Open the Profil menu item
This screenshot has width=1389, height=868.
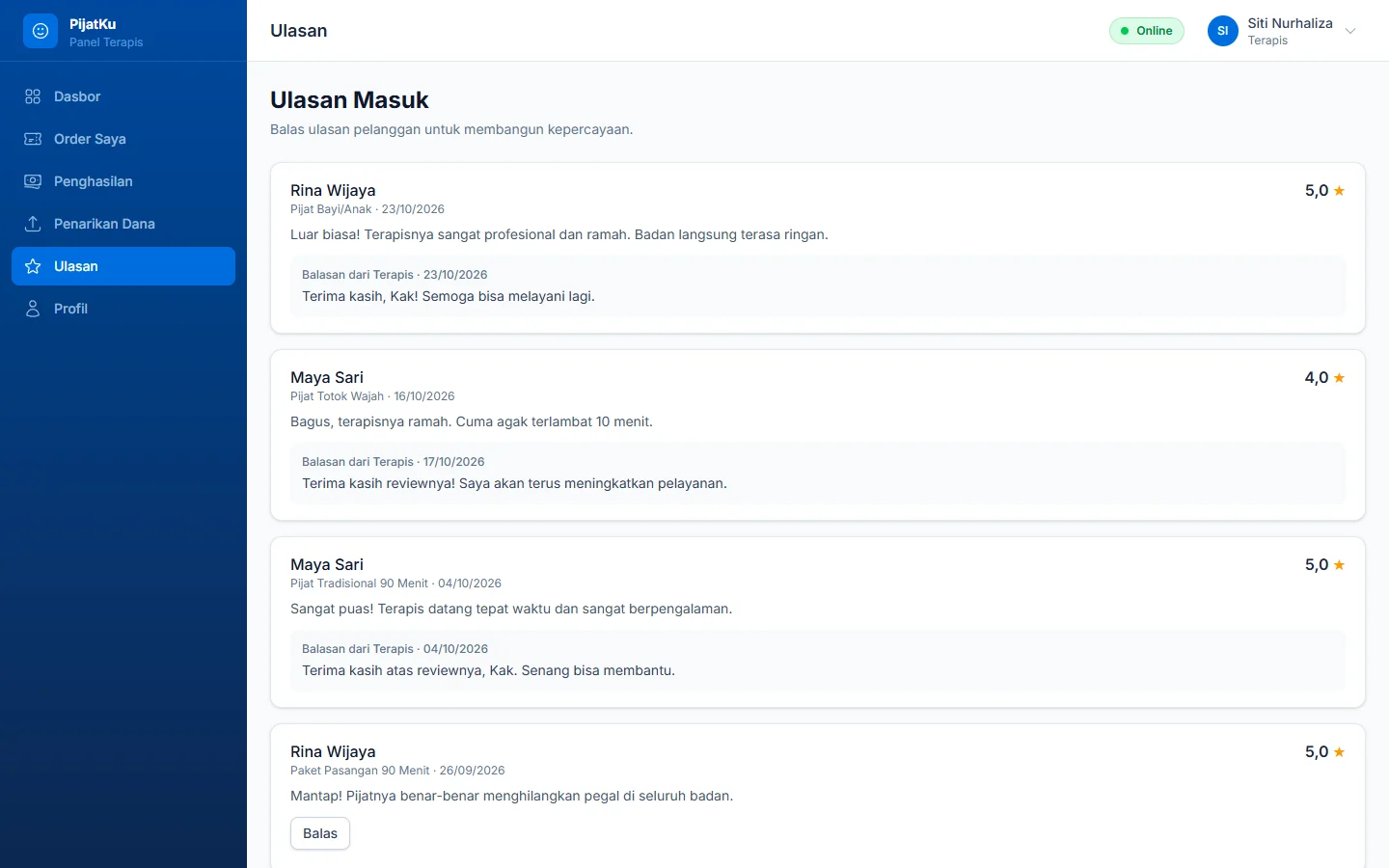click(x=123, y=309)
